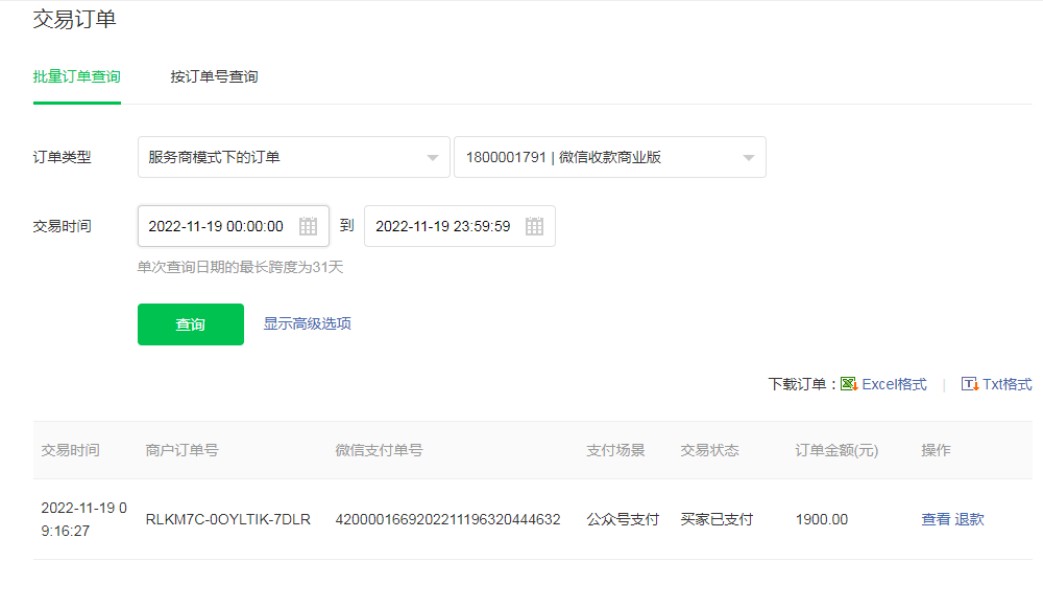Show advanced options via 显示高级选项

point(307,324)
